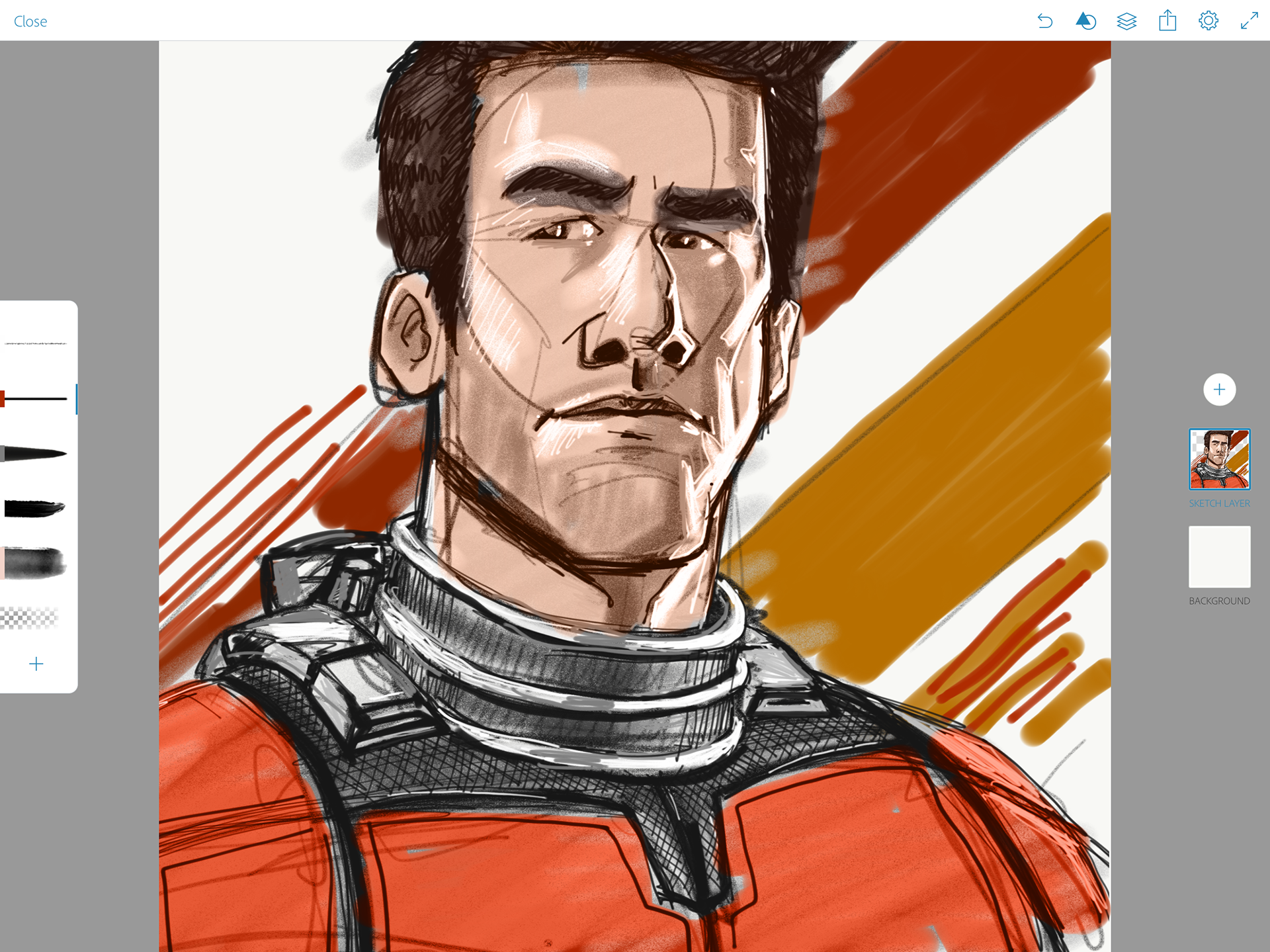This screenshot has width=1270, height=952.
Task: Add a new brush with plus
Action: point(36,664)
